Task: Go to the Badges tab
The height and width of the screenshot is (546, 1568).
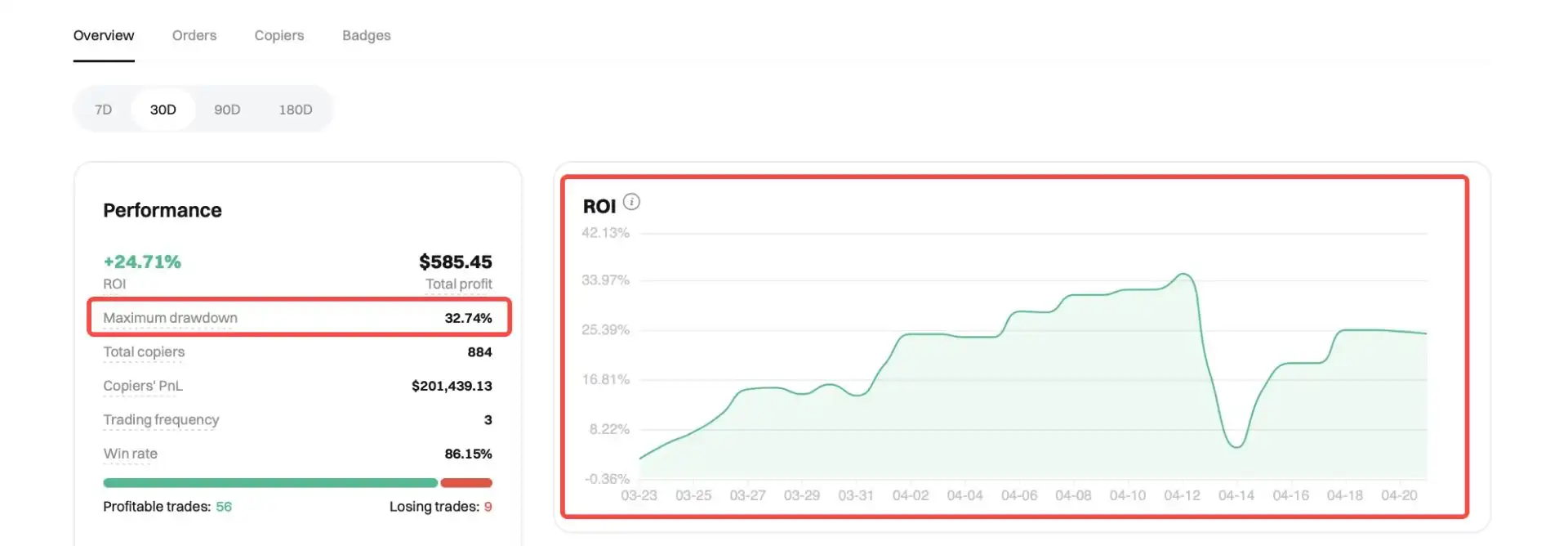Action: (367, 35)
